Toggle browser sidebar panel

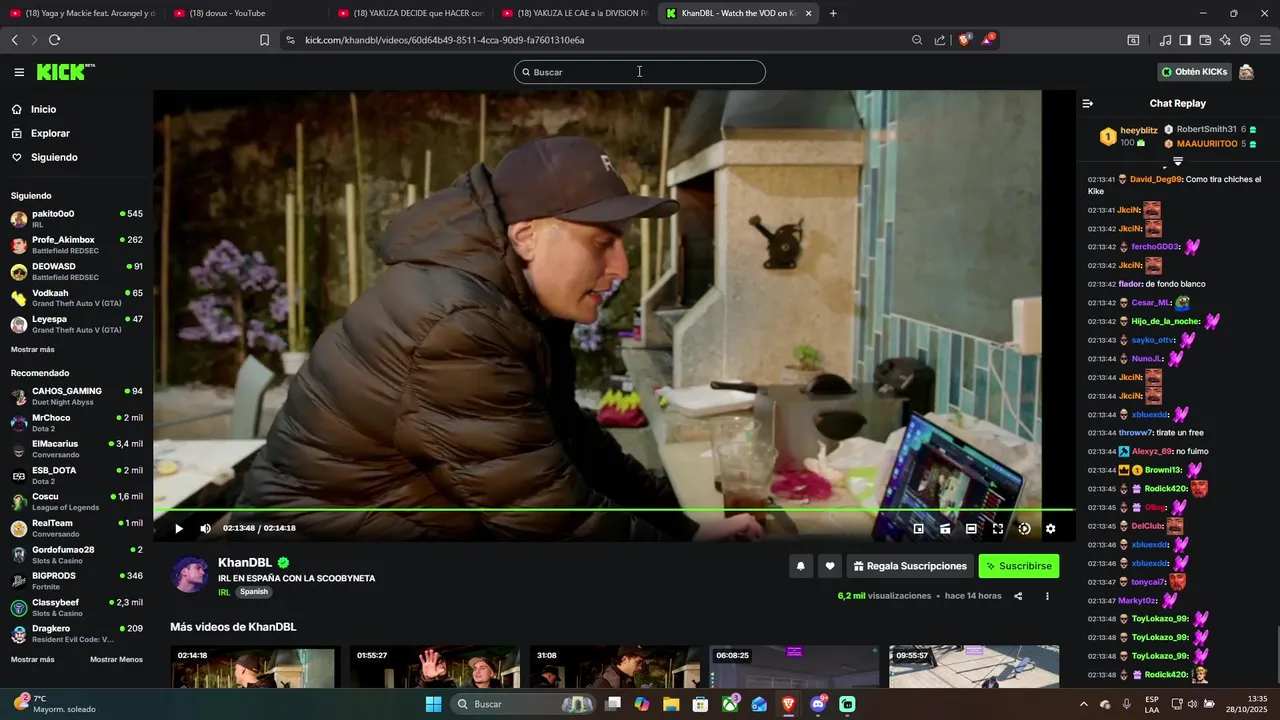(1185, 40)
